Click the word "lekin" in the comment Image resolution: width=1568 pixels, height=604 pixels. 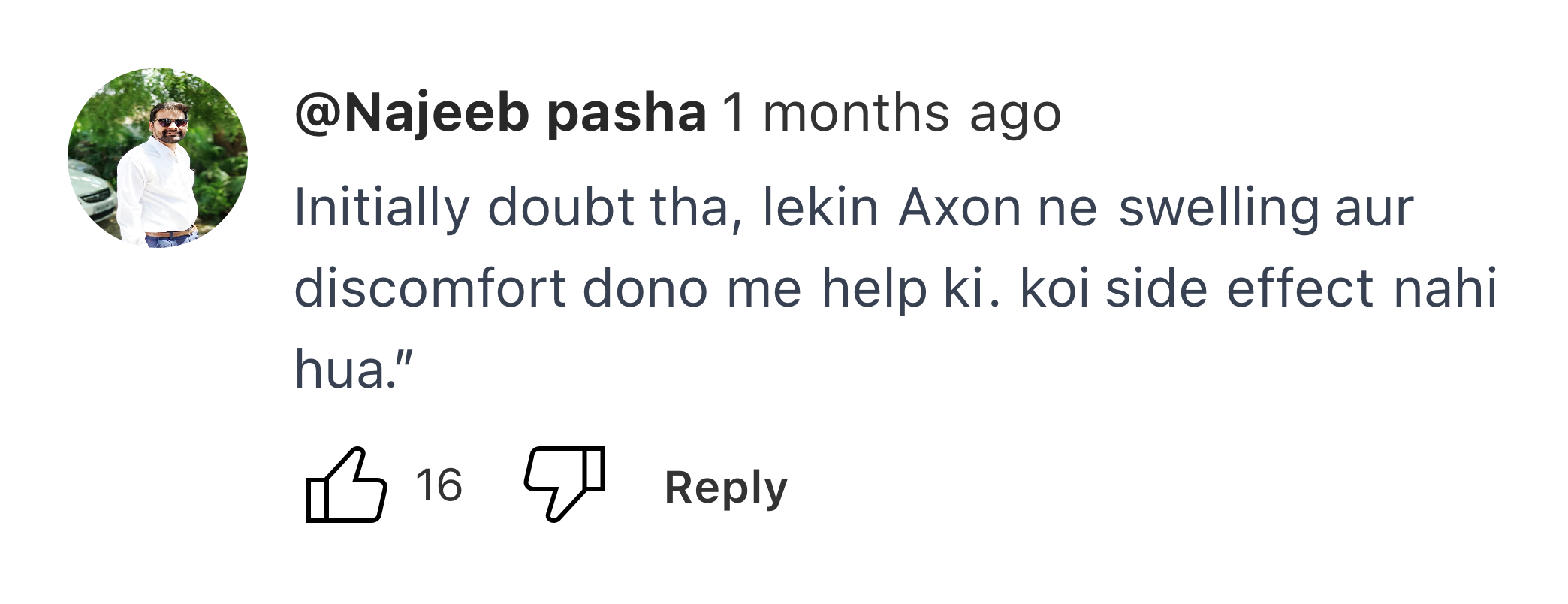coord(820,208)
